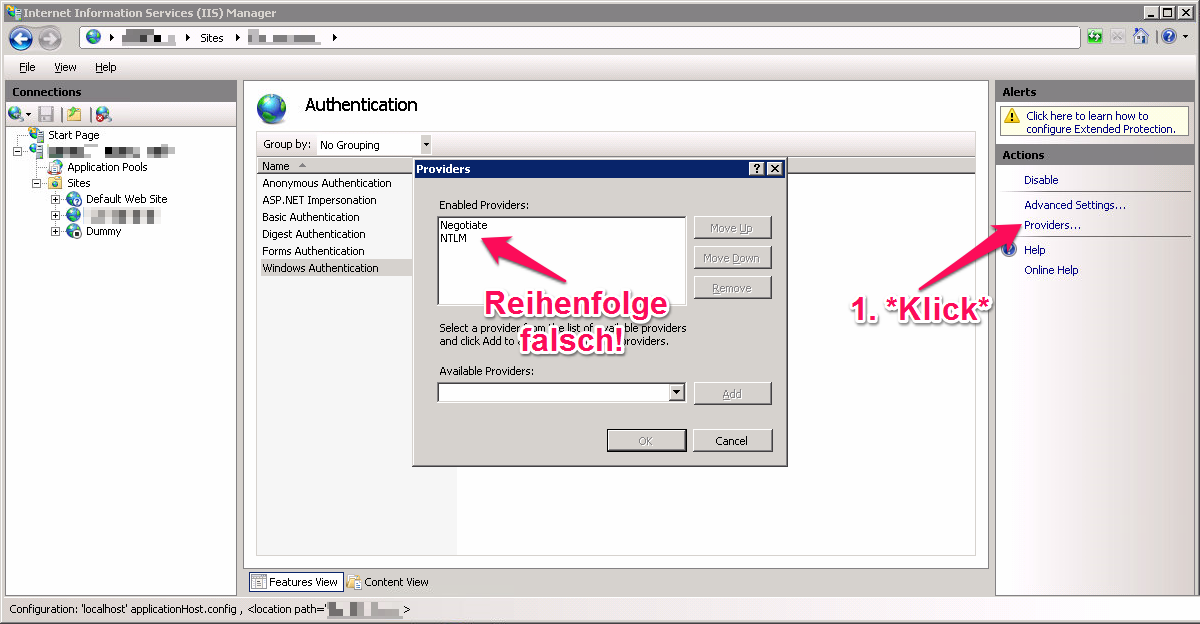This screenshot has height=624, width=1200.
Task: Select the Dummy site in the tree
Action: coord(104,231)
